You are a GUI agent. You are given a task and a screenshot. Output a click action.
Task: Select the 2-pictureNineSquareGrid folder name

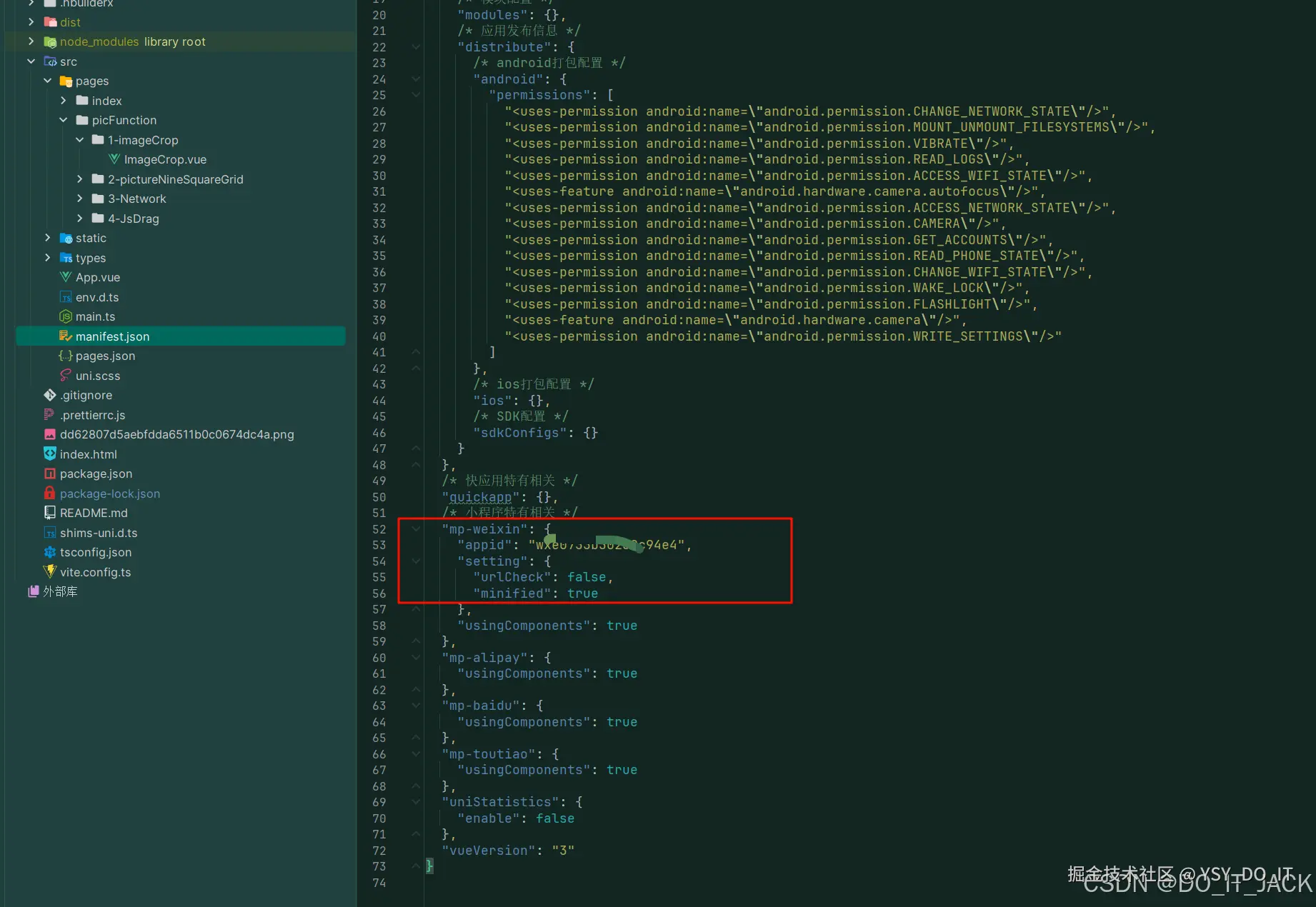click(x=176, y=179)
